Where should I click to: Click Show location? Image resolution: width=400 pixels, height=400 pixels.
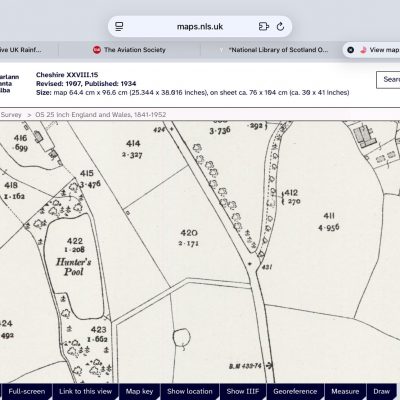point(190,392)
